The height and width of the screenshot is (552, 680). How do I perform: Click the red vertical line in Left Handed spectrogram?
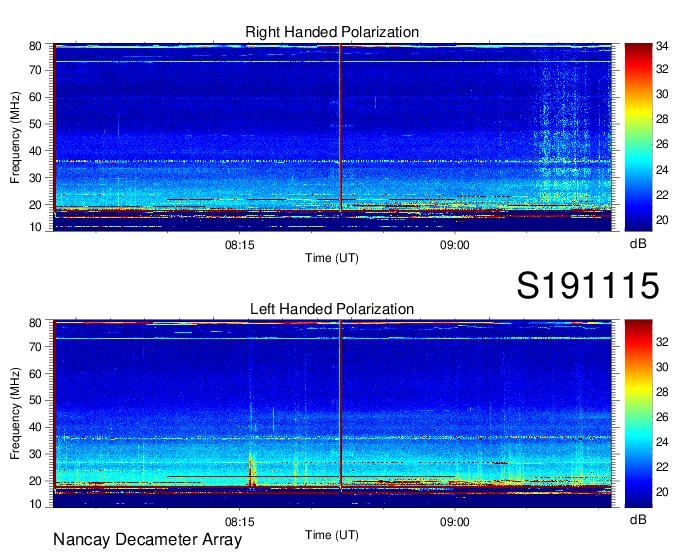[x=341, y=405]
